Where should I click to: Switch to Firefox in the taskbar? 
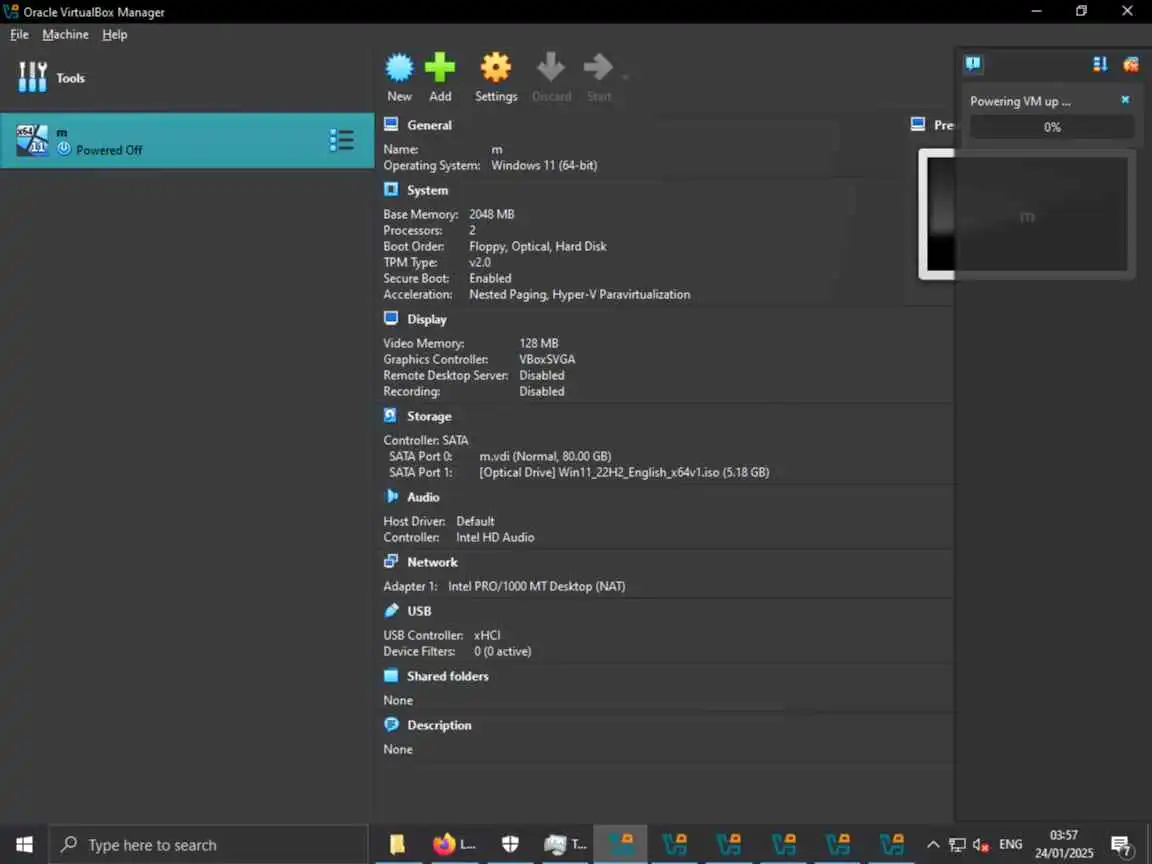tap(454, 844)
